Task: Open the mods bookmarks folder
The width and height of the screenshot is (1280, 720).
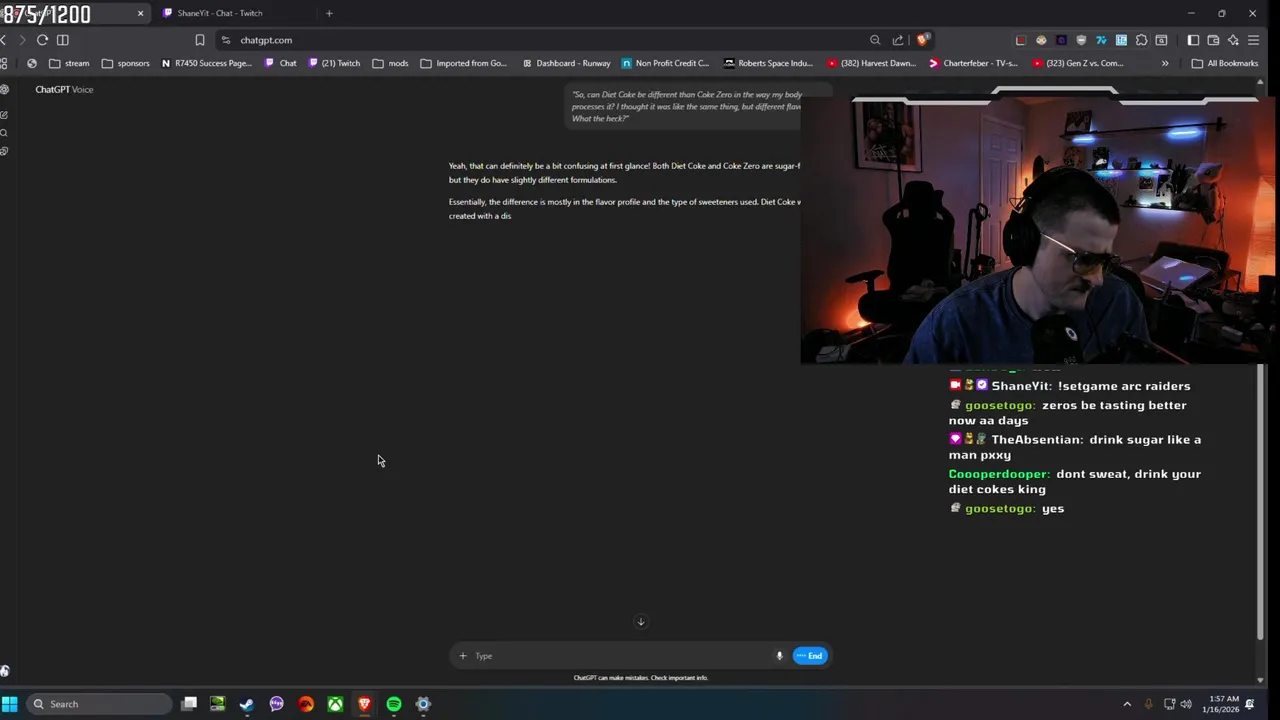Action: (390, 63)
